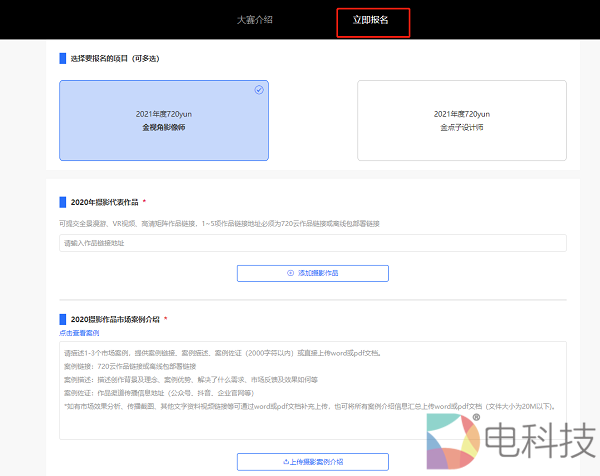Deselect the 金视角影像师 project card
This screenshot has width=600, height=476.
pos(164,120)
